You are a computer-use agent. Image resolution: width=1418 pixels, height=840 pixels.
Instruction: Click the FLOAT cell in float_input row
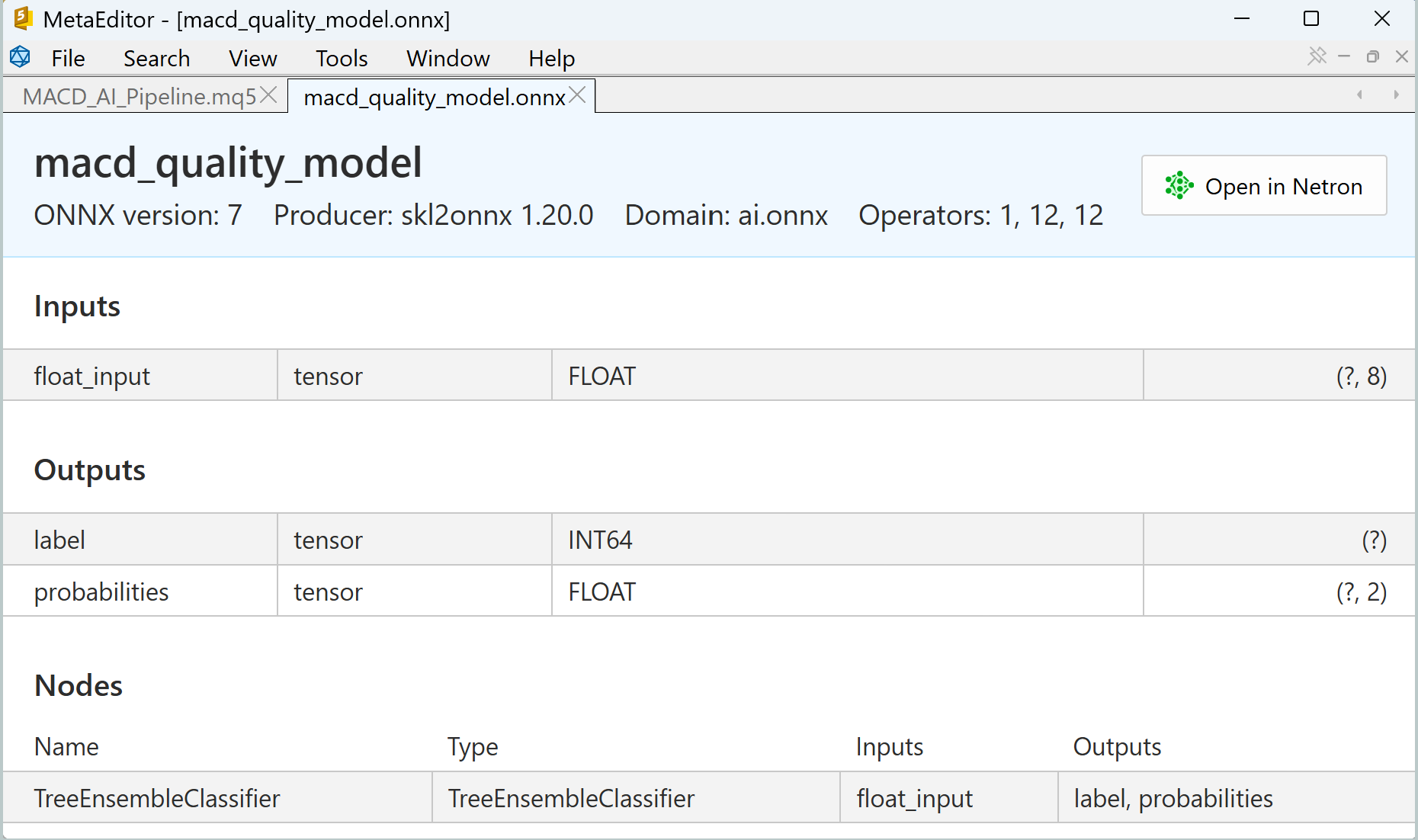[x=848, y=376]
